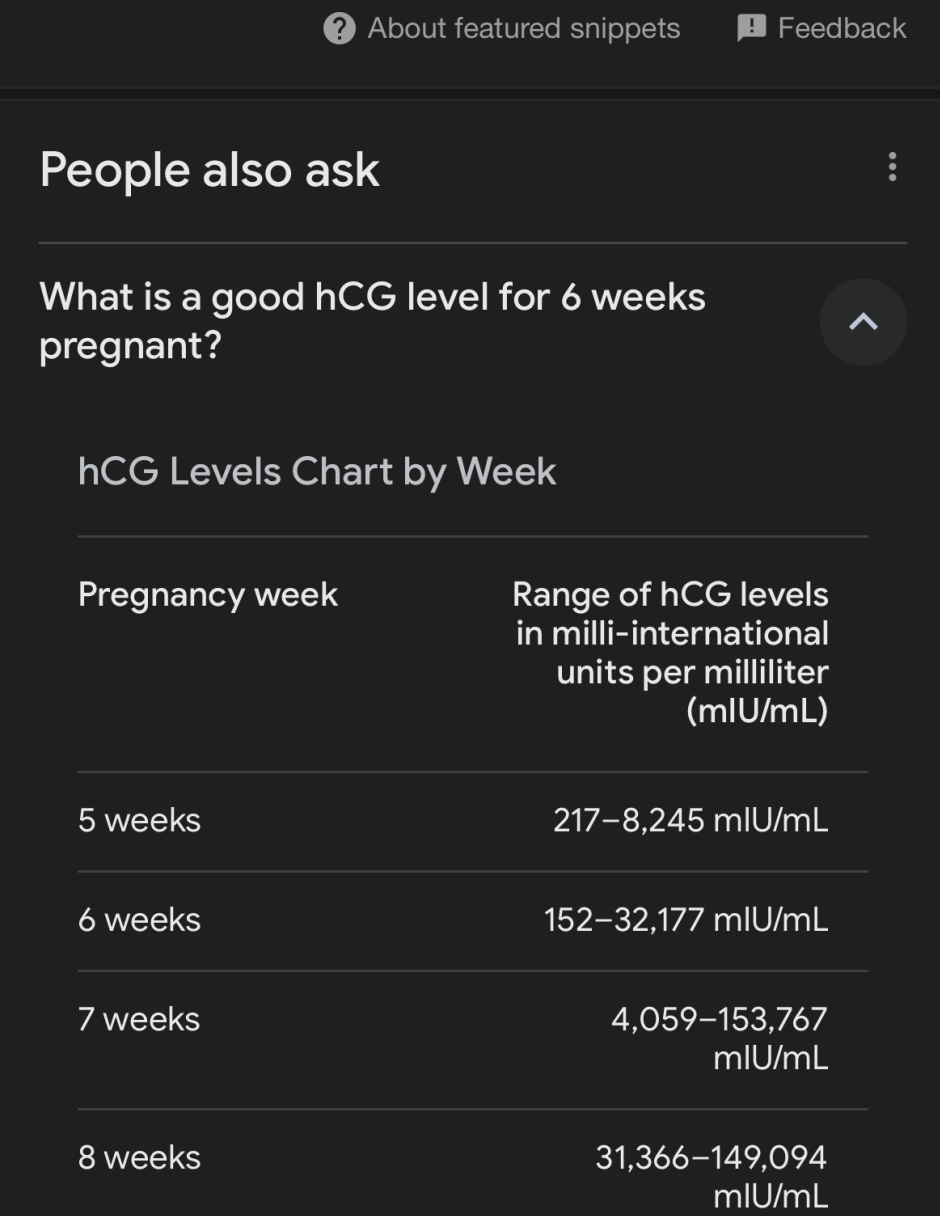Image resolution: width=940 pixels, height=1216 pixels.
Task: Open the About featured snippets link
Action: pyautogui.click(x=523, y=28)
